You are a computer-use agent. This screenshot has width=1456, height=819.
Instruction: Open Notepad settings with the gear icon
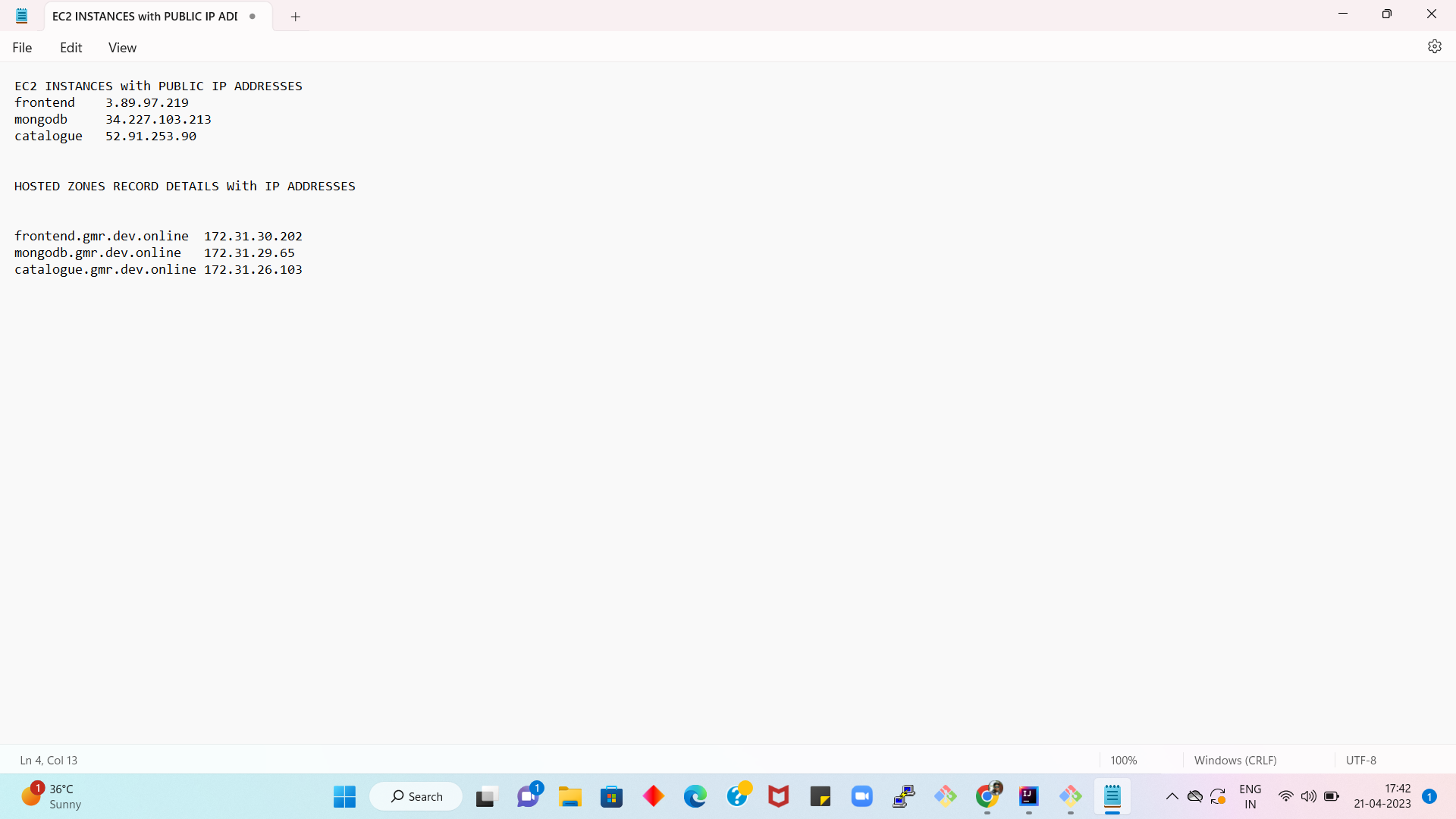point(1435,46)
